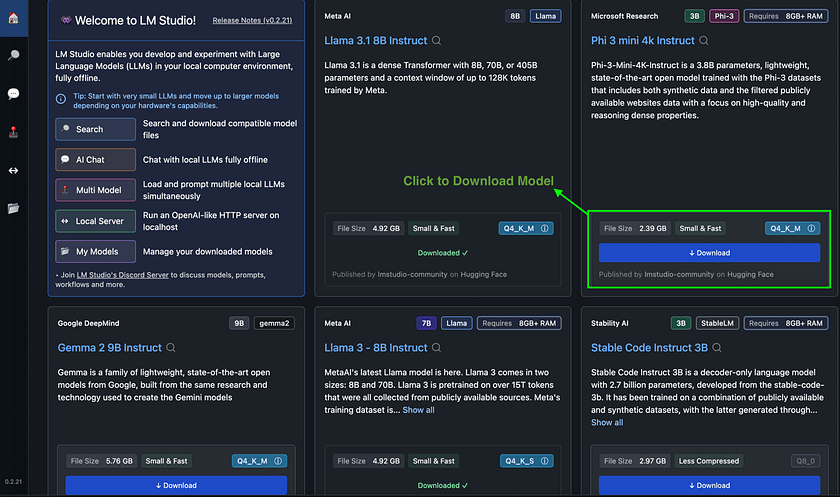This screenshot has height=497, width=840.
Task: Open the Home icon in the sidebar
Action: point(13,18)
